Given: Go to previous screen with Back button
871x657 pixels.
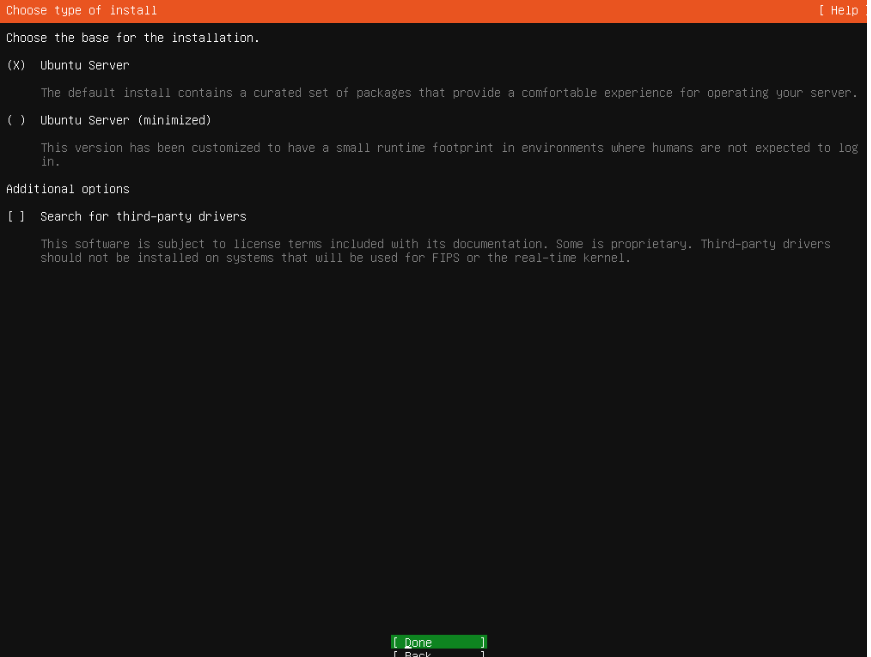Looking at the screenshot, I should (x=439, y=654).
